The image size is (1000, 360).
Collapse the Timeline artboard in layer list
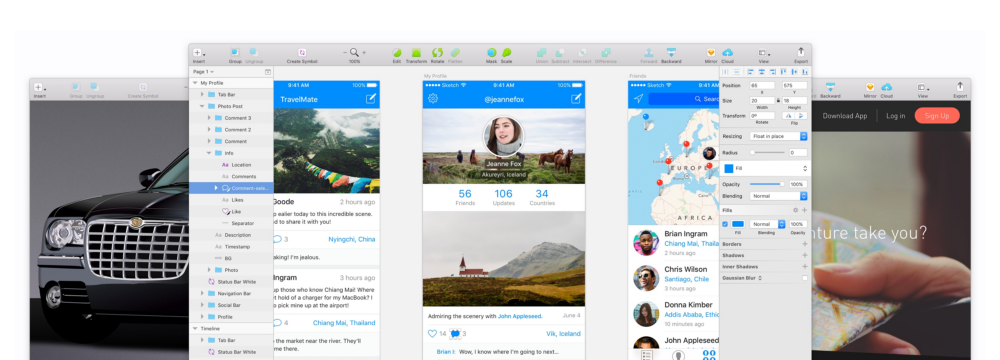point(195,328)
